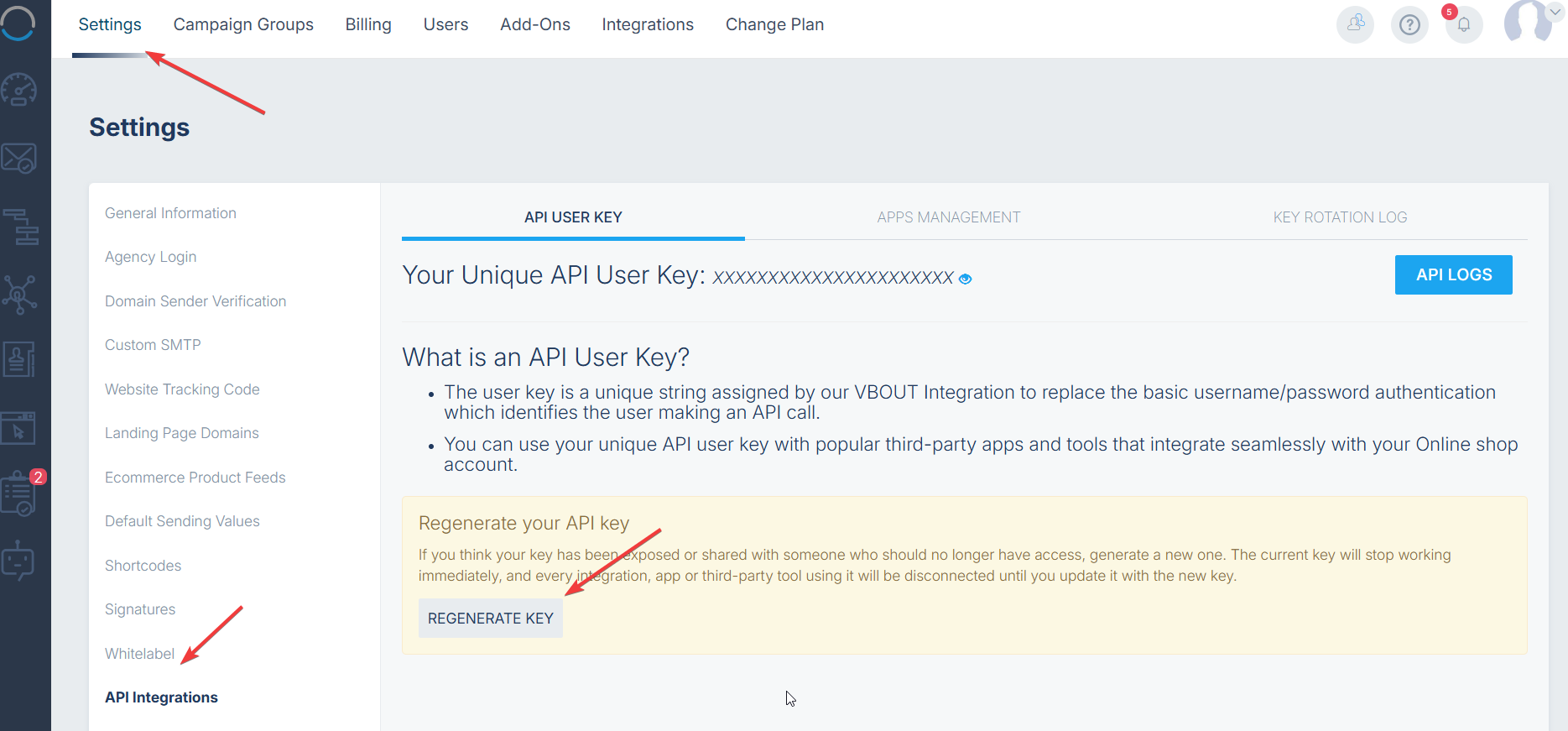Image resolution: width=1568 pixels, height=731 pixels.
Task: Open General Information settings
Action: point(170,213)
